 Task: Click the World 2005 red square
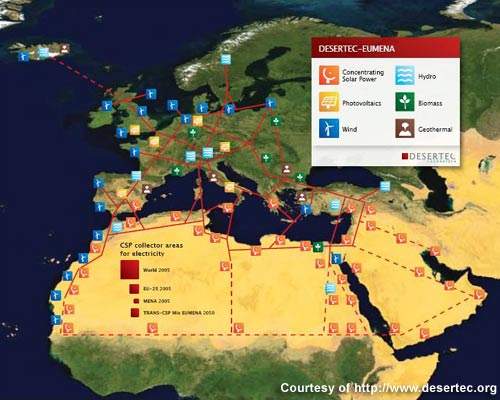tap(129, 270)
